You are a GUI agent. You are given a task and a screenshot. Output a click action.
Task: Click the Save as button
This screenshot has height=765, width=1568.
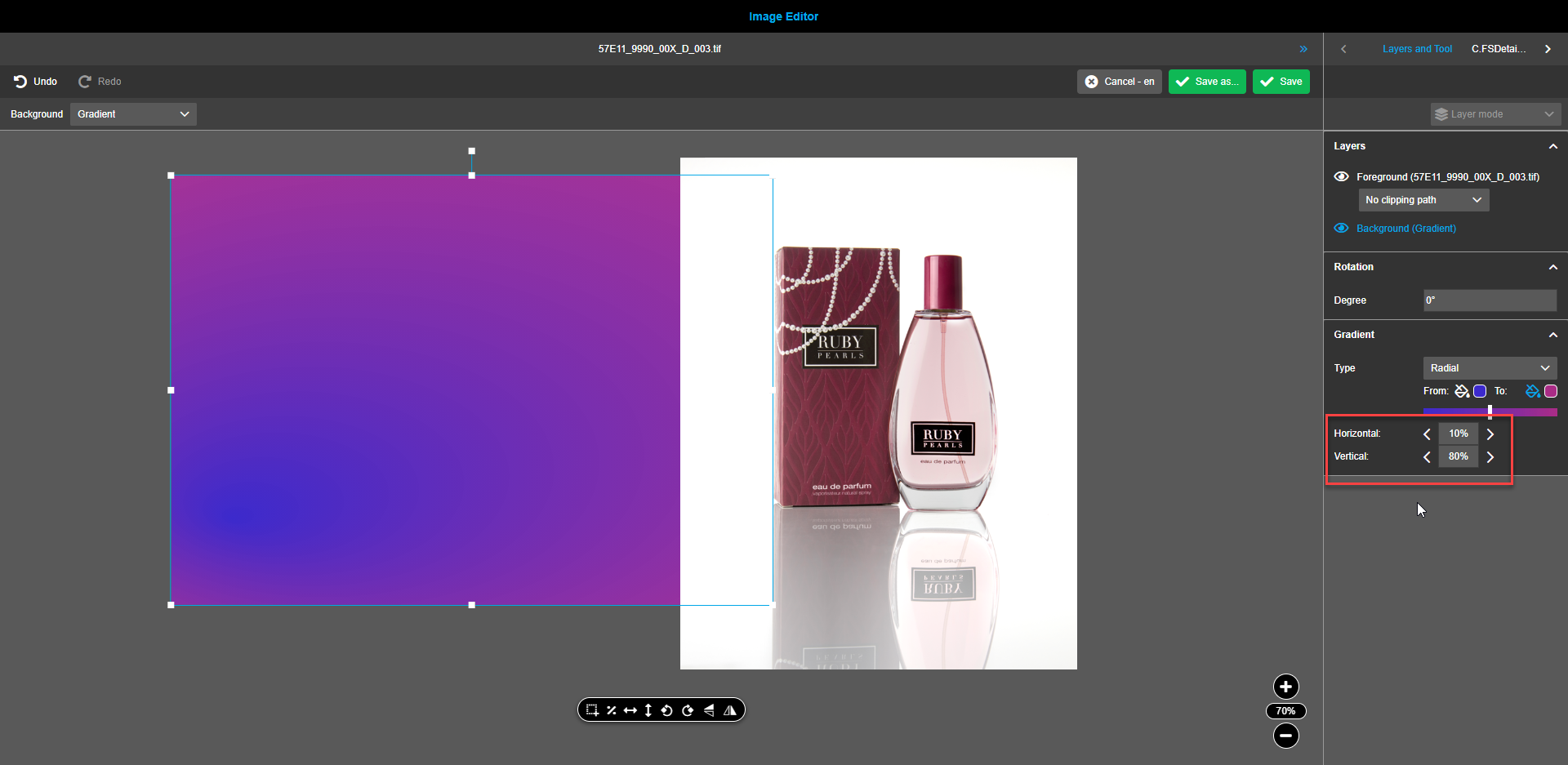(1207, 81)
